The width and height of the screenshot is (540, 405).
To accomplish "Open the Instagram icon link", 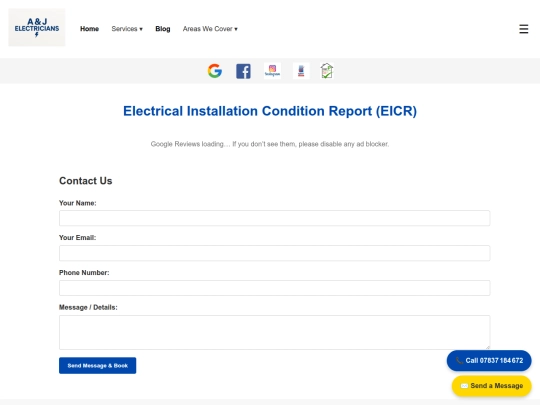I will click(272, 71).
